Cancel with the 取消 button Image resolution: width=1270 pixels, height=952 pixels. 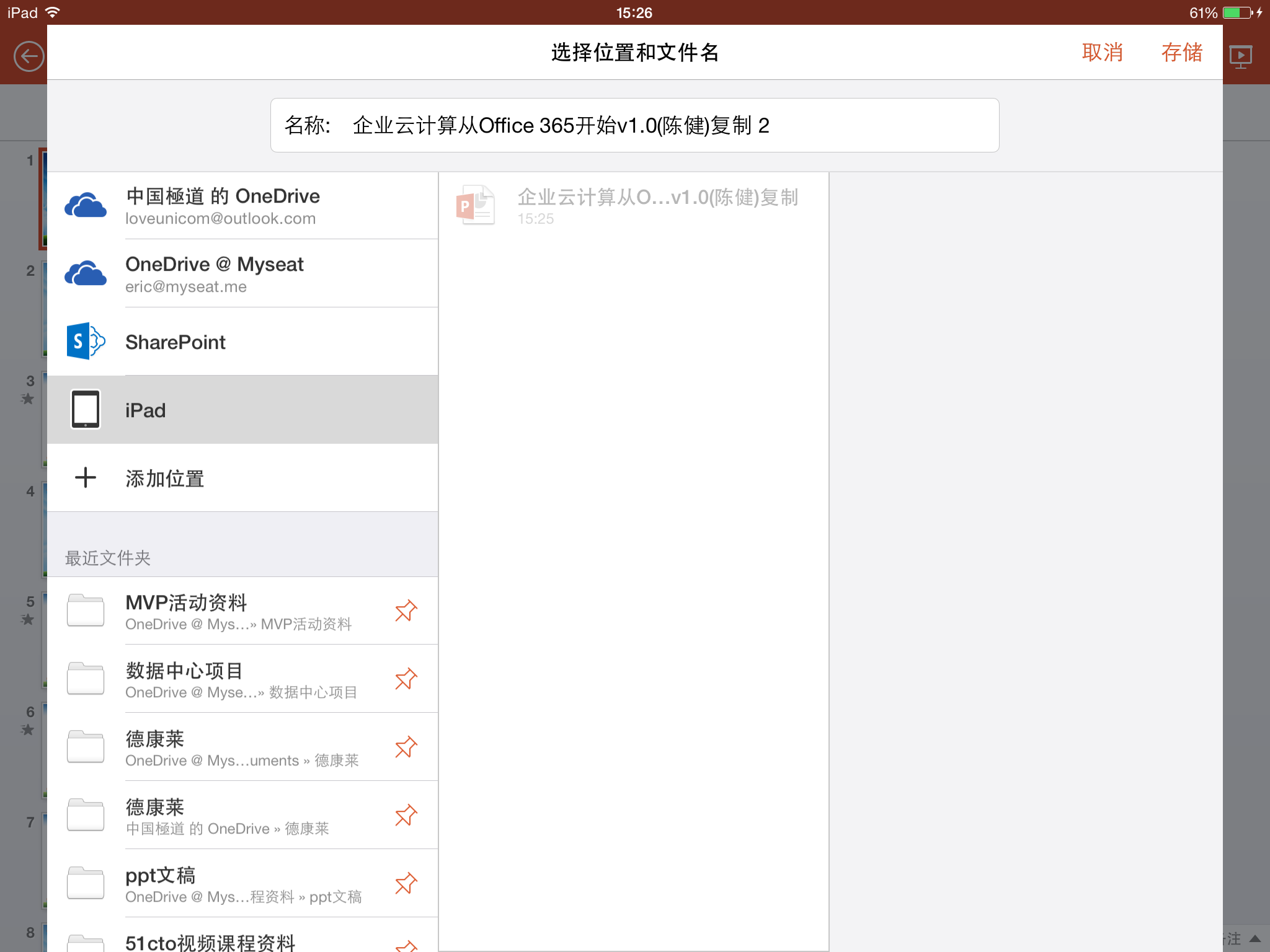tap(1102, 53)
